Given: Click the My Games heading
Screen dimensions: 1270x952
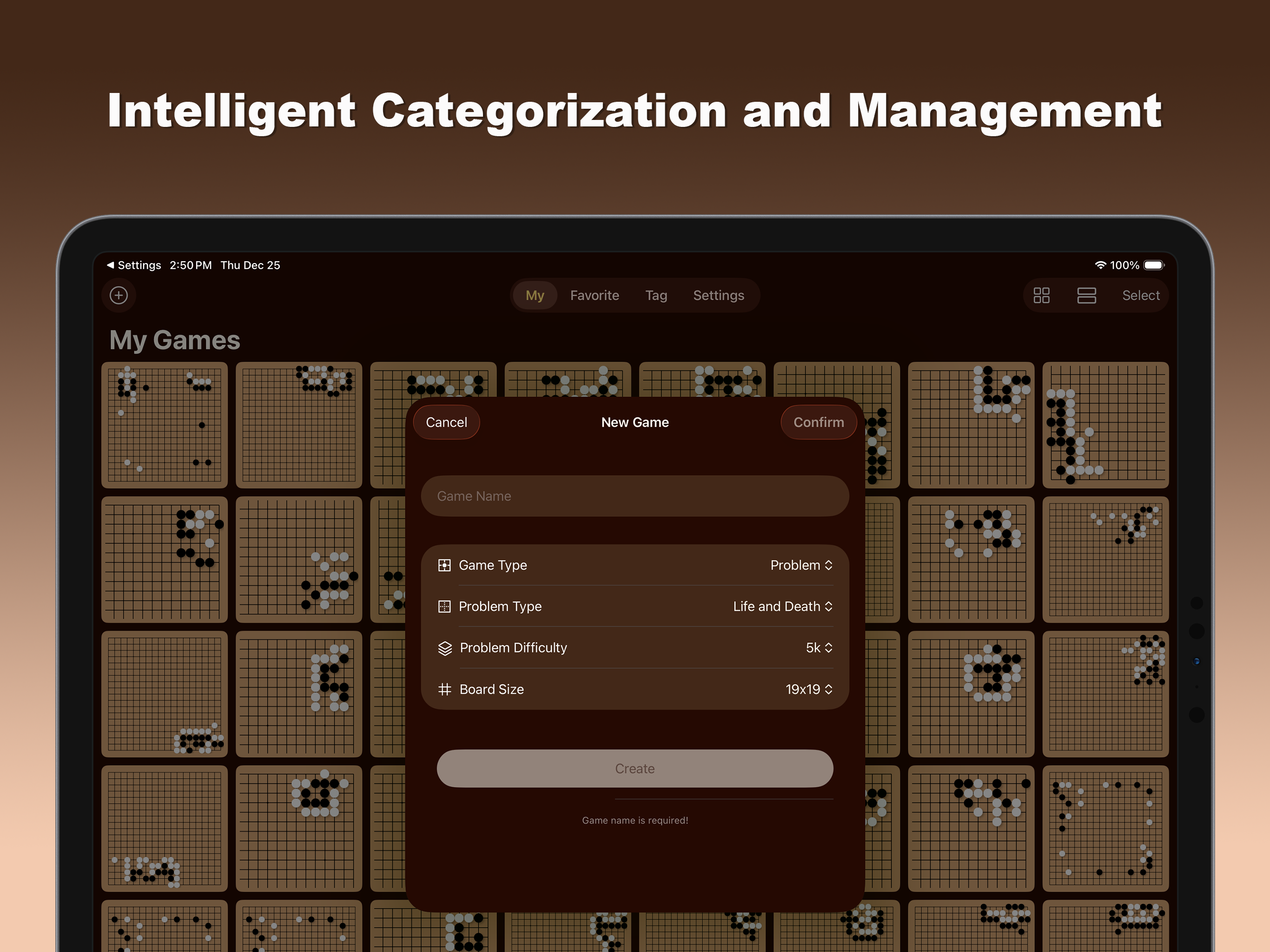Looking at the screenshot, I should click(174, 340).
